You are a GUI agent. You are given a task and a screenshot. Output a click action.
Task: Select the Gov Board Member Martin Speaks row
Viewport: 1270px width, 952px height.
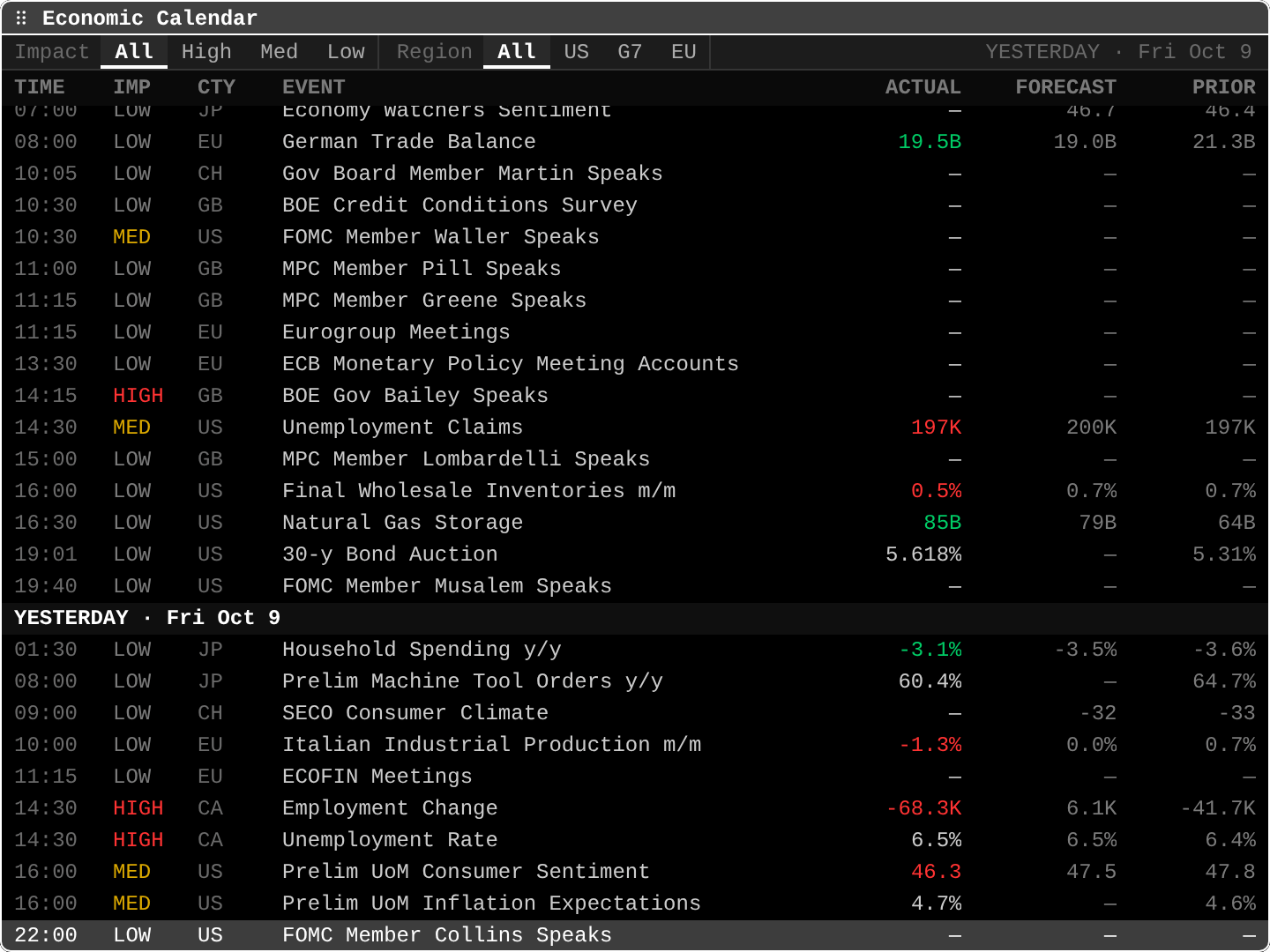(635, 174)
